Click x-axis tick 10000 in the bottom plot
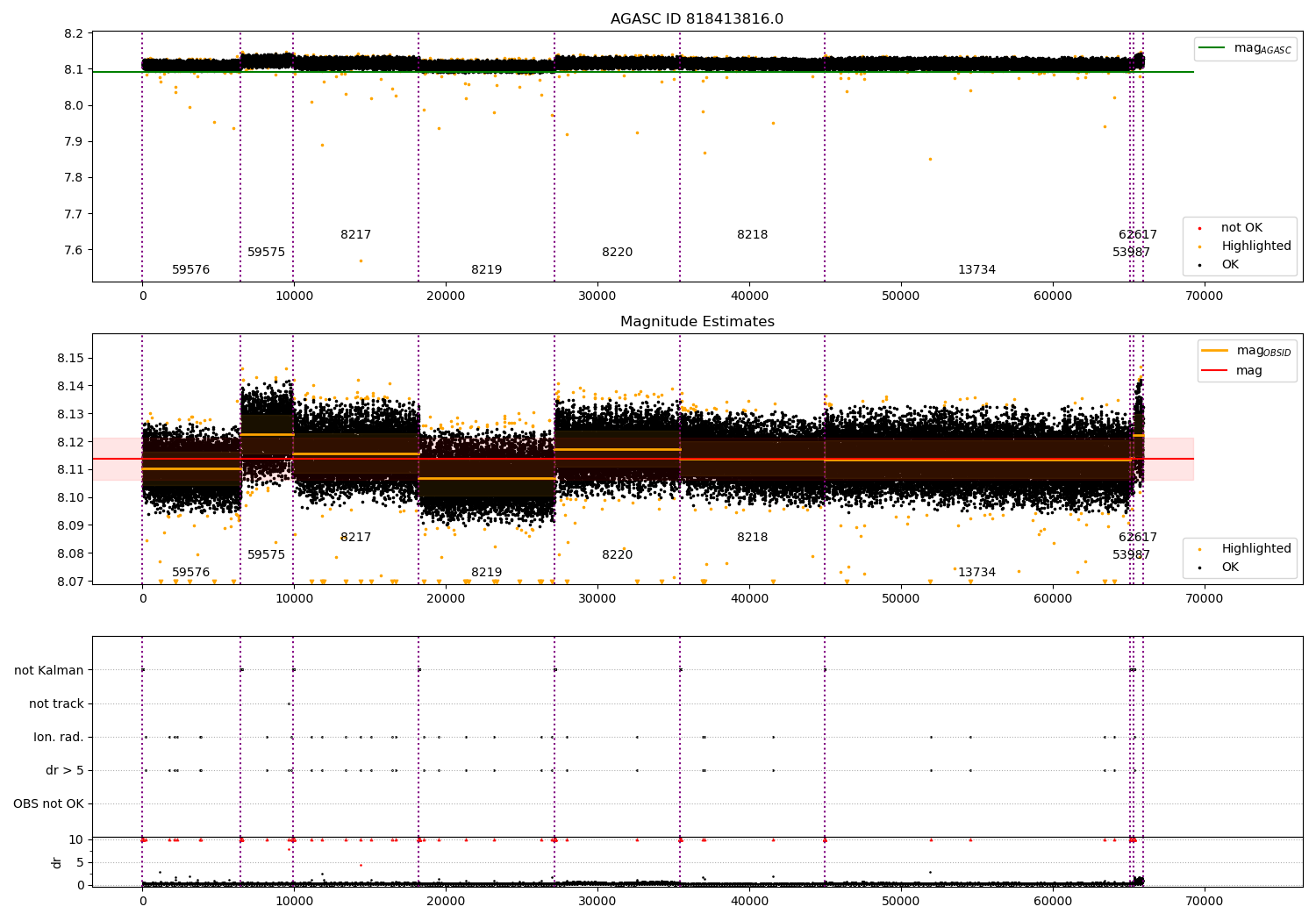 pos(294,901)
